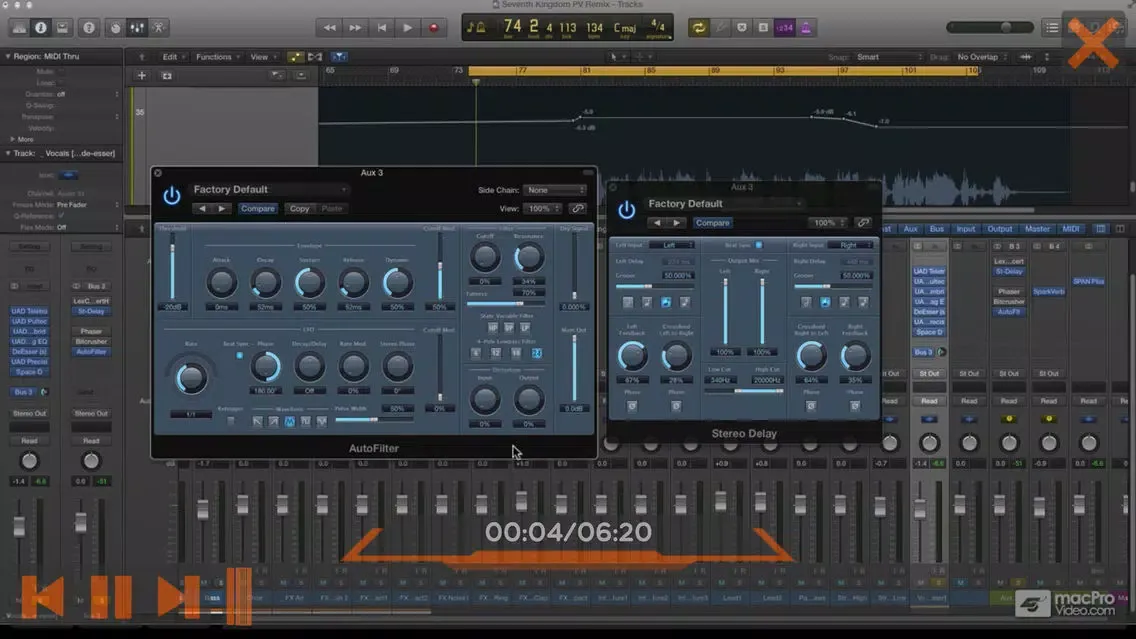The image size is (1136, 639).
Task: Select the highlighted LFO waveform button
Action: coord(290,421)
